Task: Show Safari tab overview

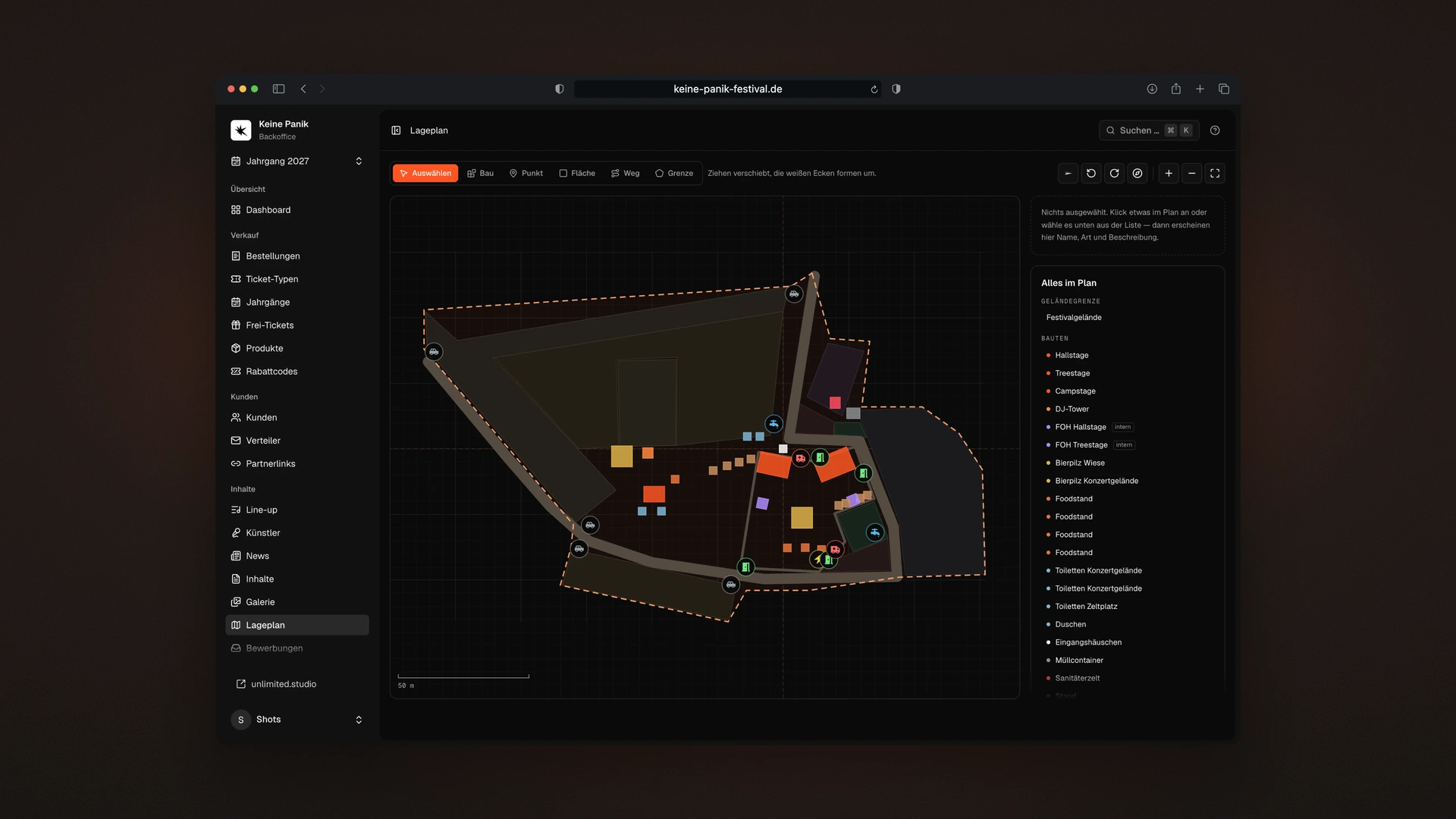Action: (x=1224, y=89)
